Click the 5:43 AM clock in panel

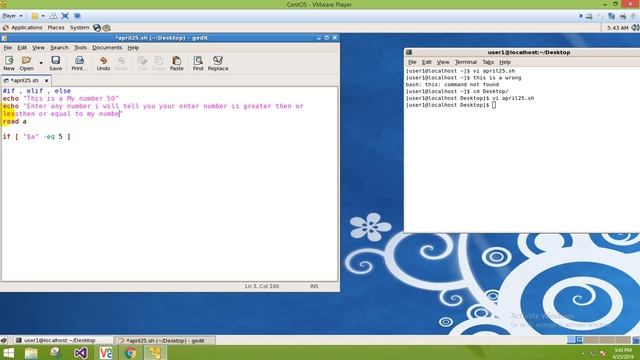tap(617, 28)
